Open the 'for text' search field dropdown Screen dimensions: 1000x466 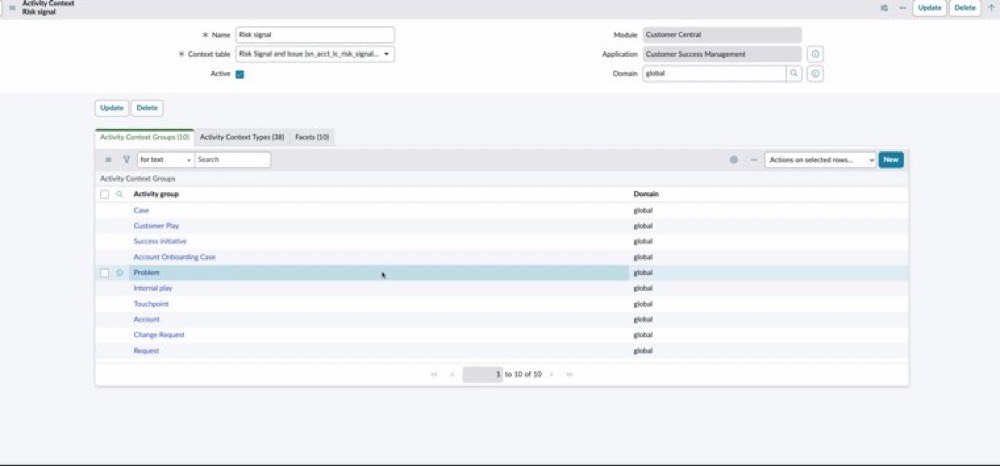tap(165, 159)
